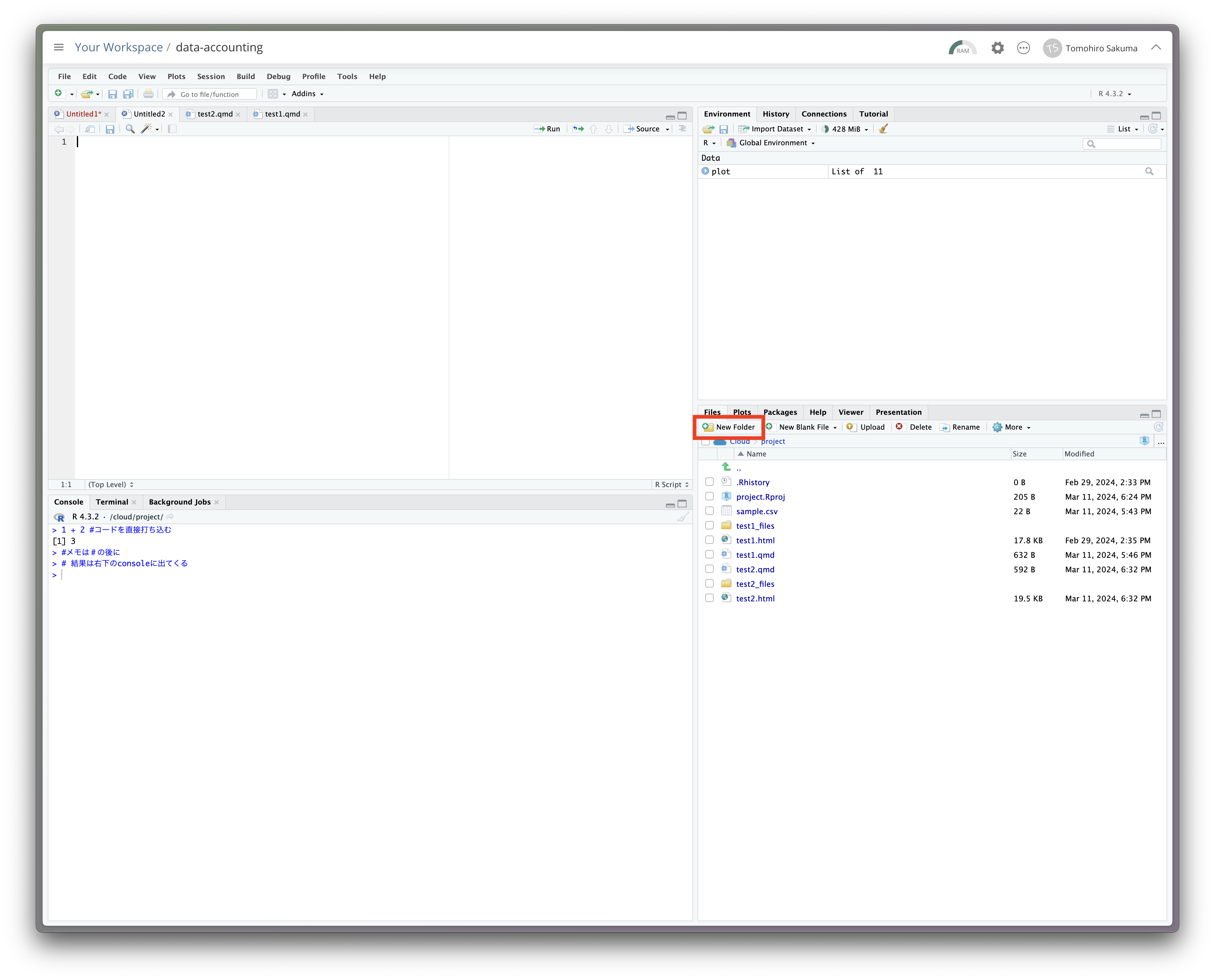The image size is (1215, 980).
Task: Click the memory usage 428 MiB indicator
Action: 845,129
